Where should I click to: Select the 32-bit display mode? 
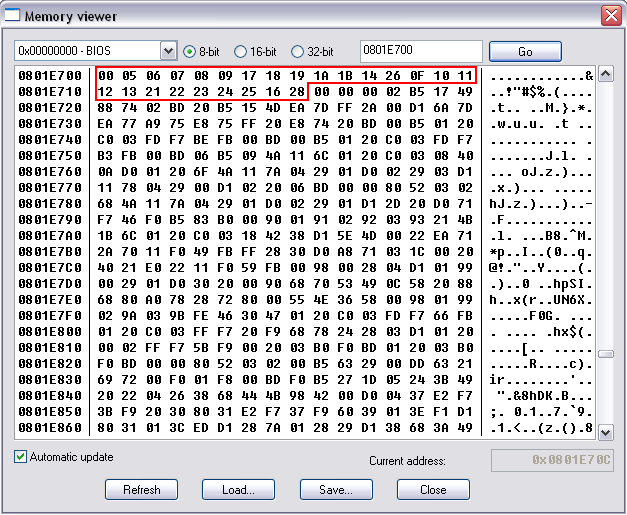click(297, 51)
